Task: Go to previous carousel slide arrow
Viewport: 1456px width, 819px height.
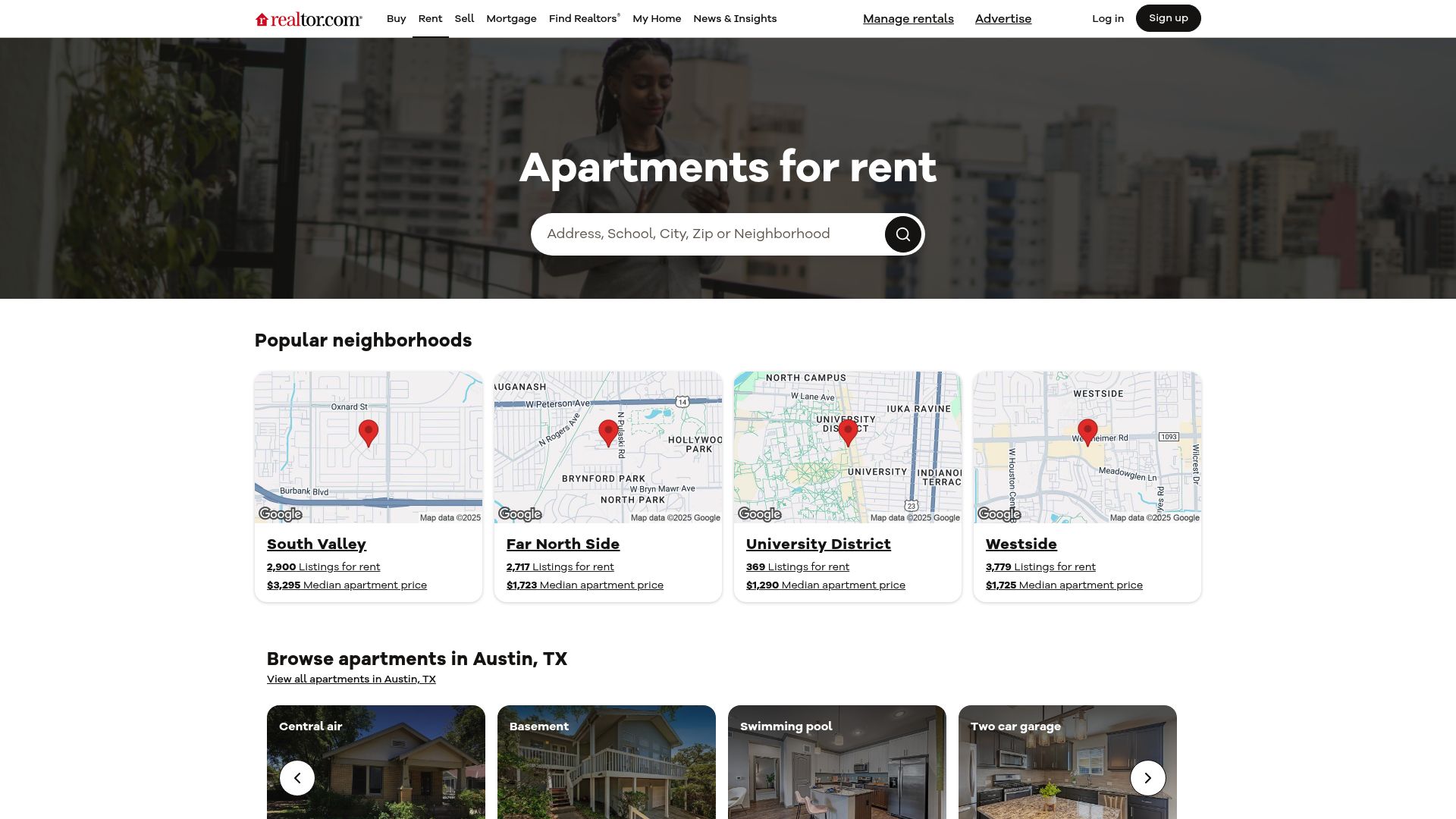Action: coord(297,778)
